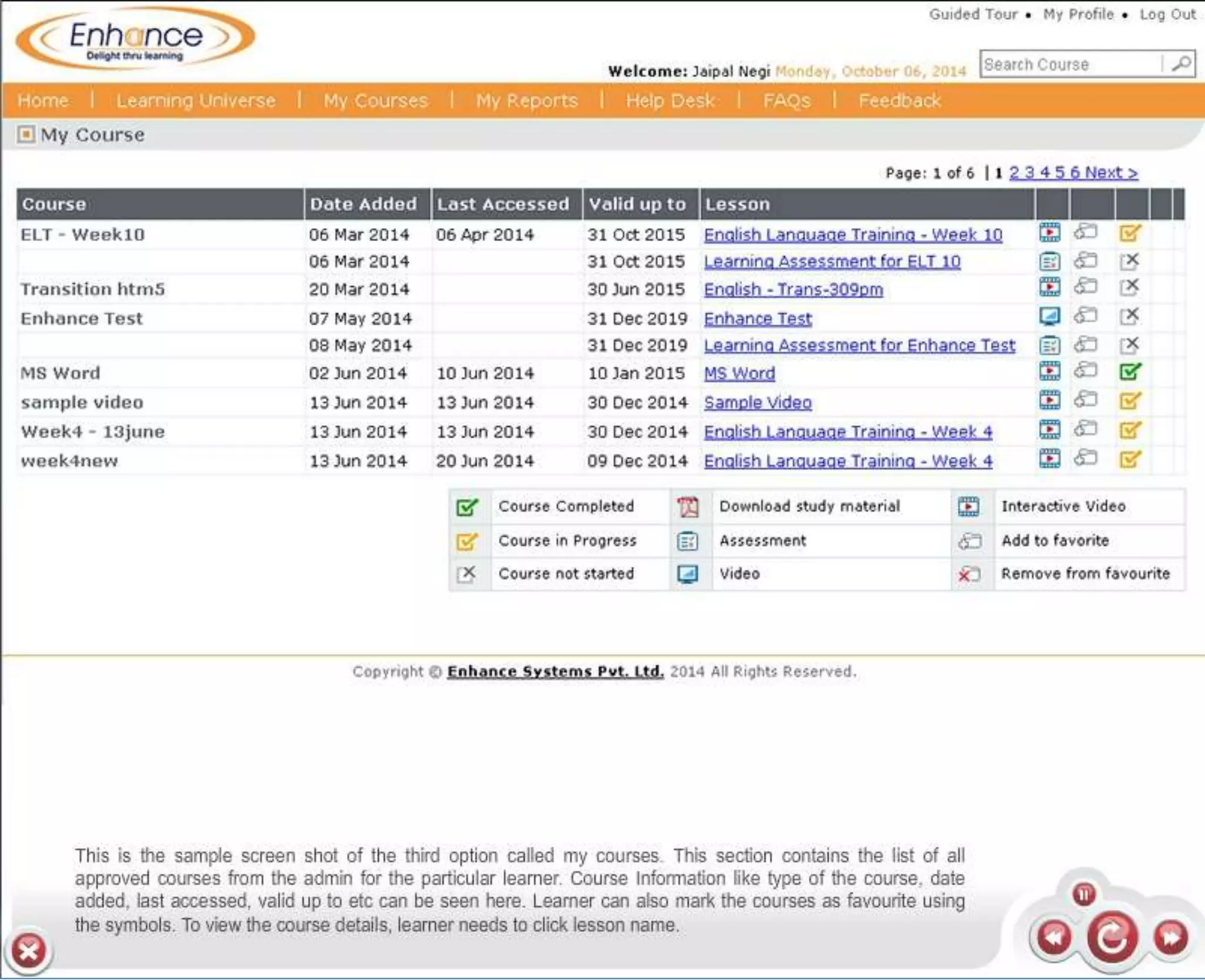Click video icon in Enhance Test row
The image size is (1205, 980).
(1050, 317)
